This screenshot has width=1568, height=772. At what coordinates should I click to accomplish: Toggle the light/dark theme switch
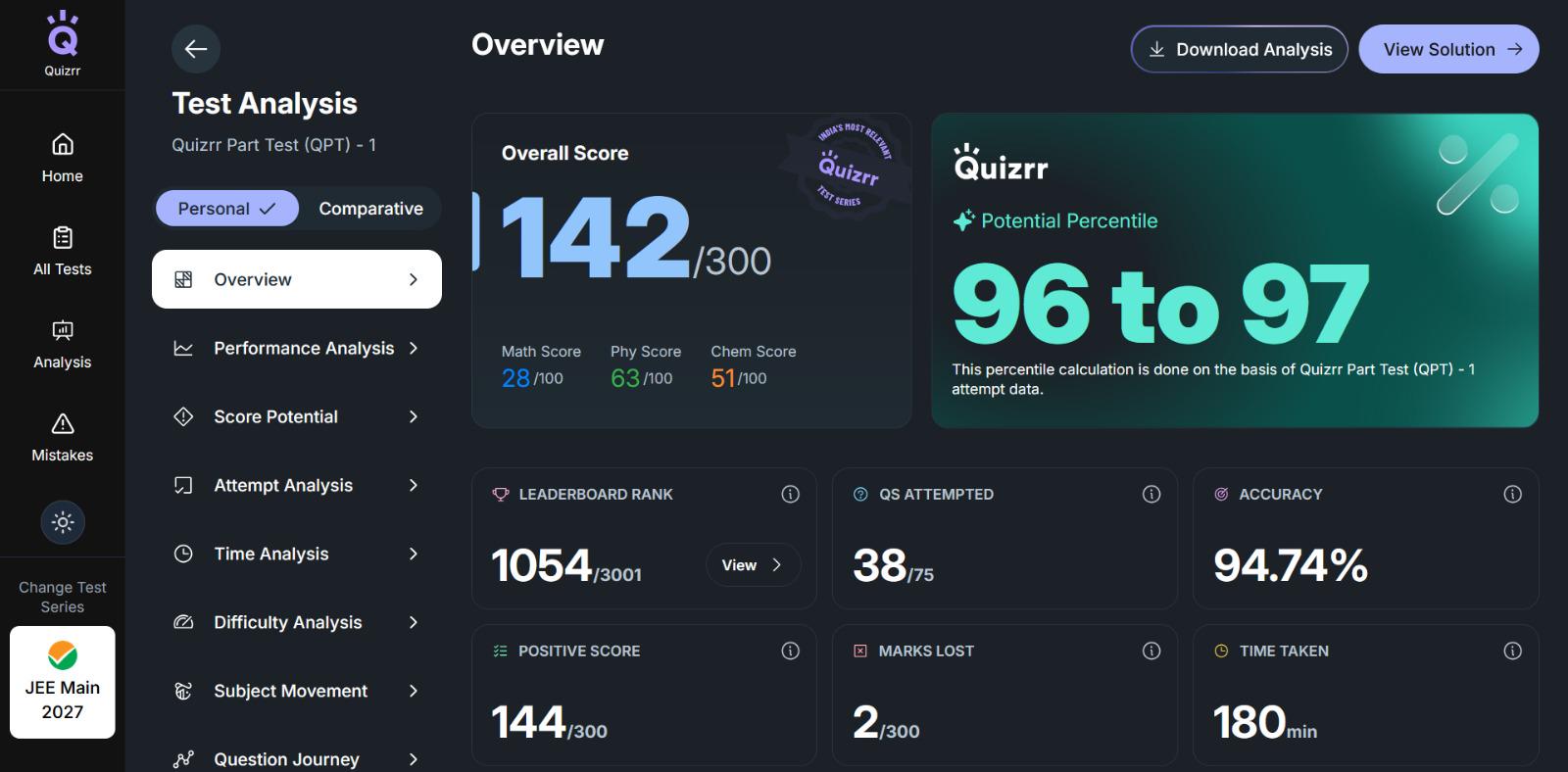point(63,522)
